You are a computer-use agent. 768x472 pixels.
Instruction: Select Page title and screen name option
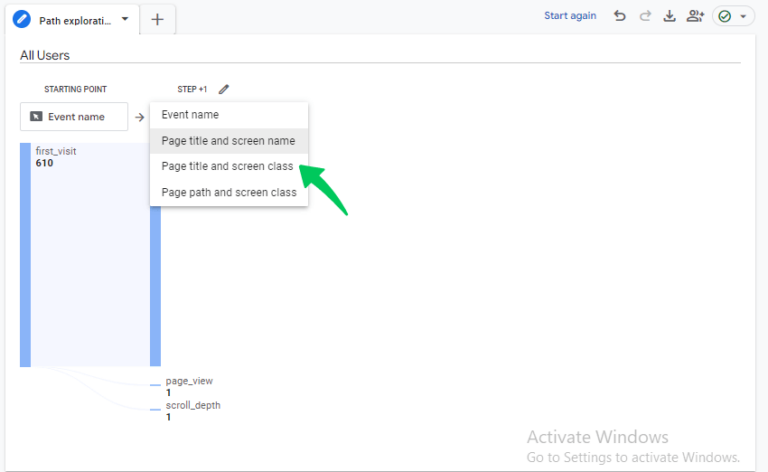[x=228, y=141]
